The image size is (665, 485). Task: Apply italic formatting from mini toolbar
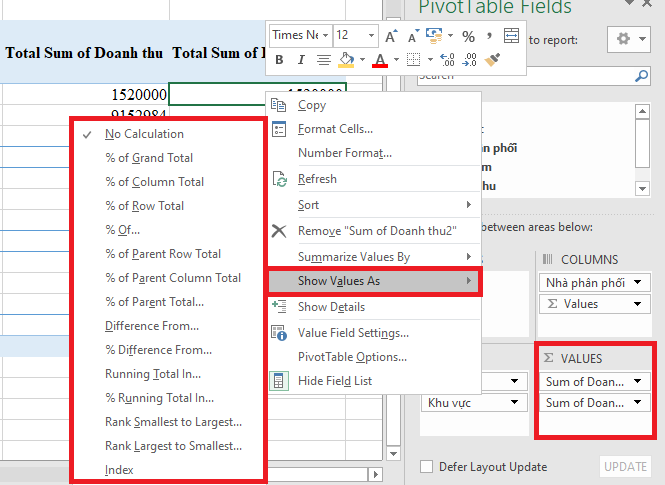(x=300, y=60)
